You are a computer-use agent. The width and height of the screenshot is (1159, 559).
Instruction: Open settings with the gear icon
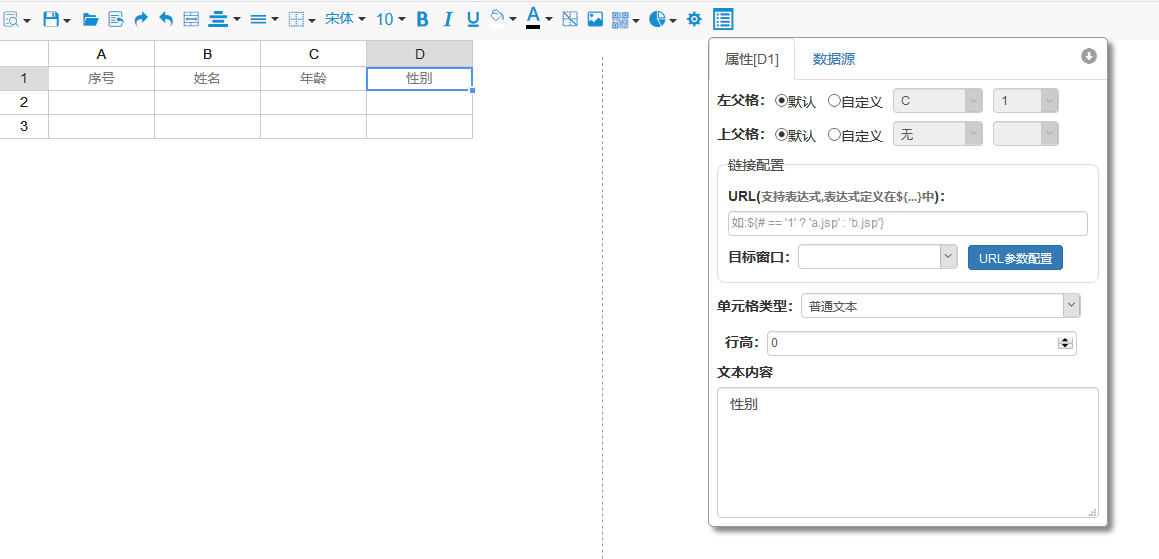[694, 19]
